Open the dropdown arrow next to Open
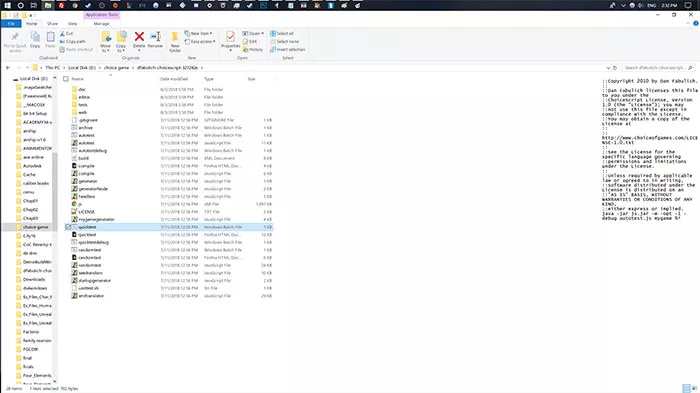The height and width of the screenshot is (393, 700). click(x=262, y=33)
